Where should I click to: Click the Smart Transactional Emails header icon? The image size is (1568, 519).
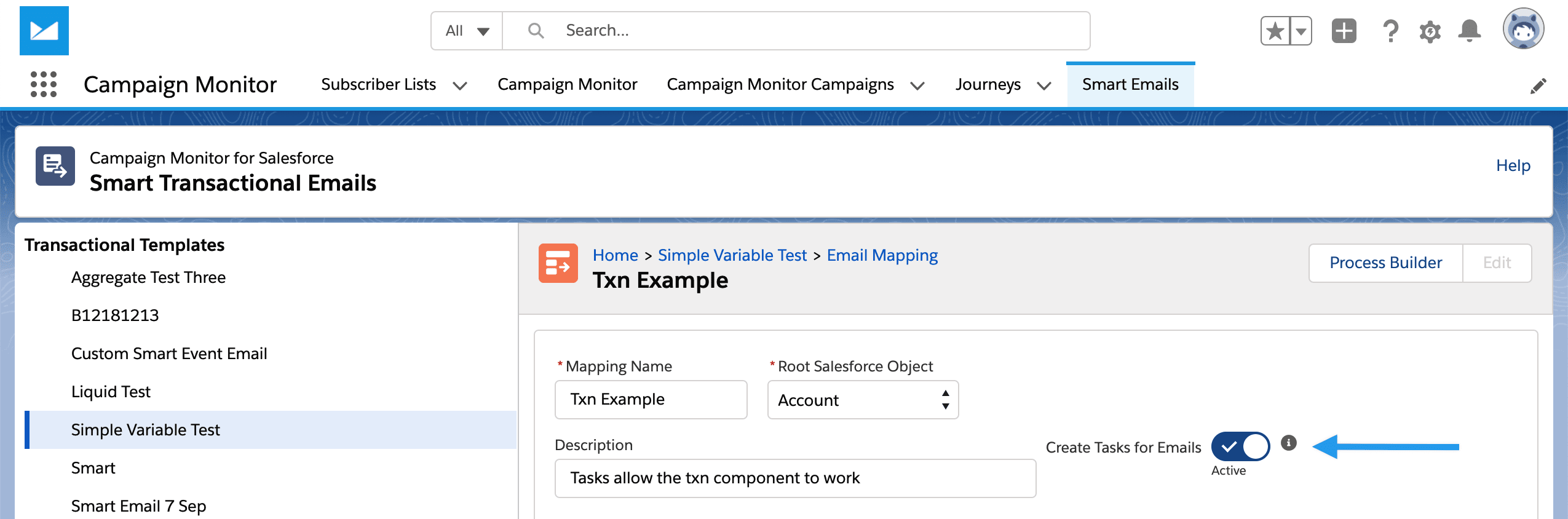[55, 166]
